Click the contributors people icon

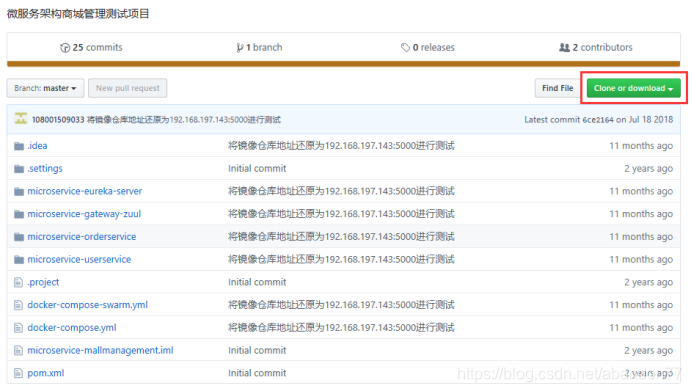[564, 47]
